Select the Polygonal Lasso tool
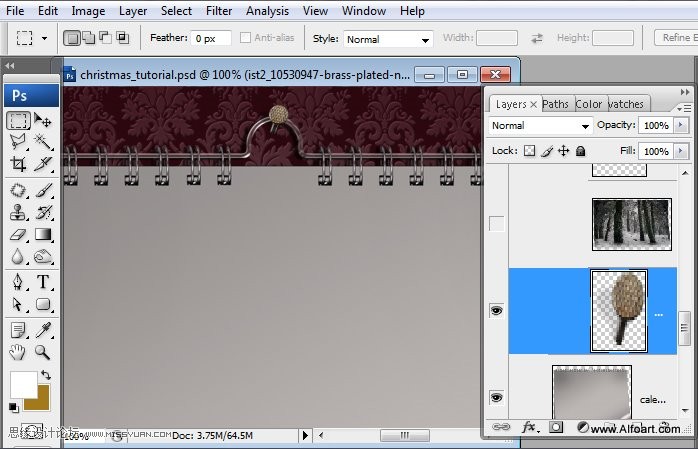 click(x=18, y=142)
